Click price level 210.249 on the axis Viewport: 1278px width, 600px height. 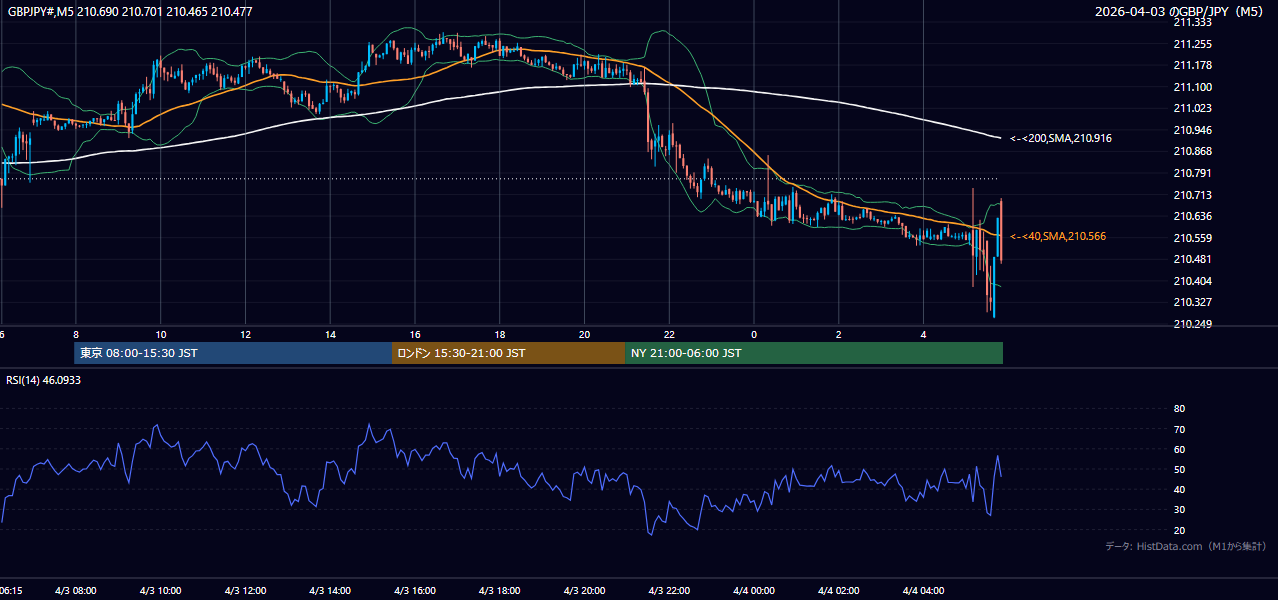tap(1192, 324)
